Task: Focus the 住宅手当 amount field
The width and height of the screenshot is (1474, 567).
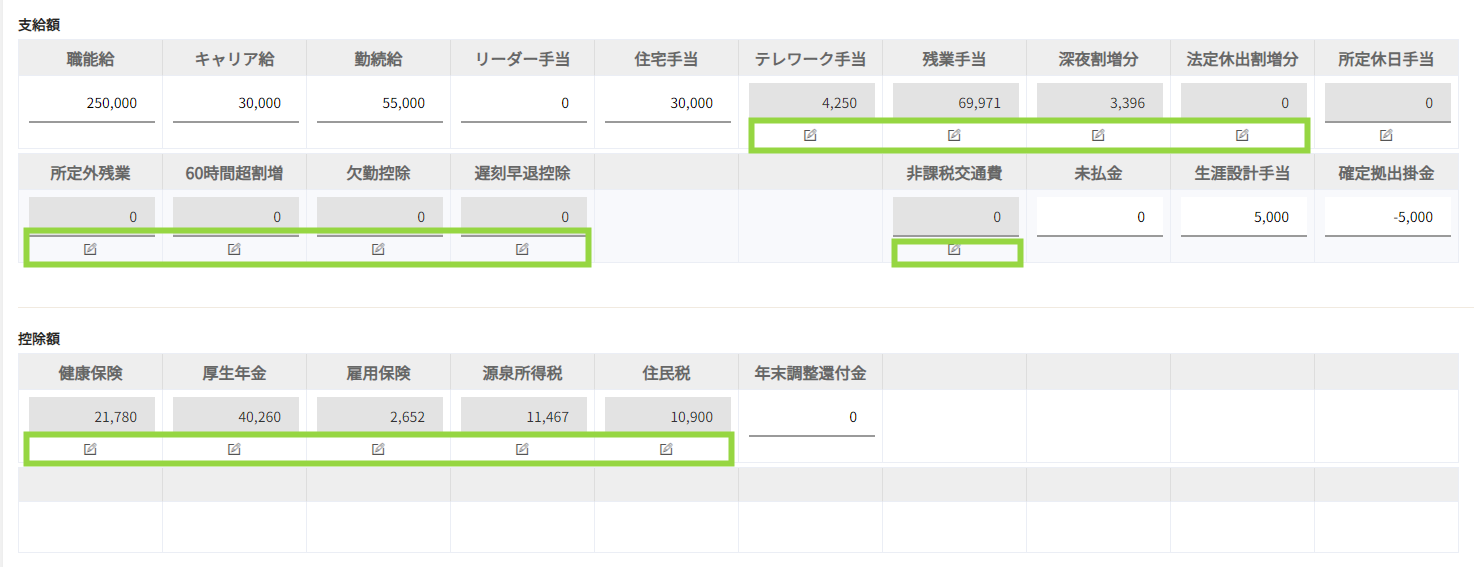Action: (x=667, y=103)
